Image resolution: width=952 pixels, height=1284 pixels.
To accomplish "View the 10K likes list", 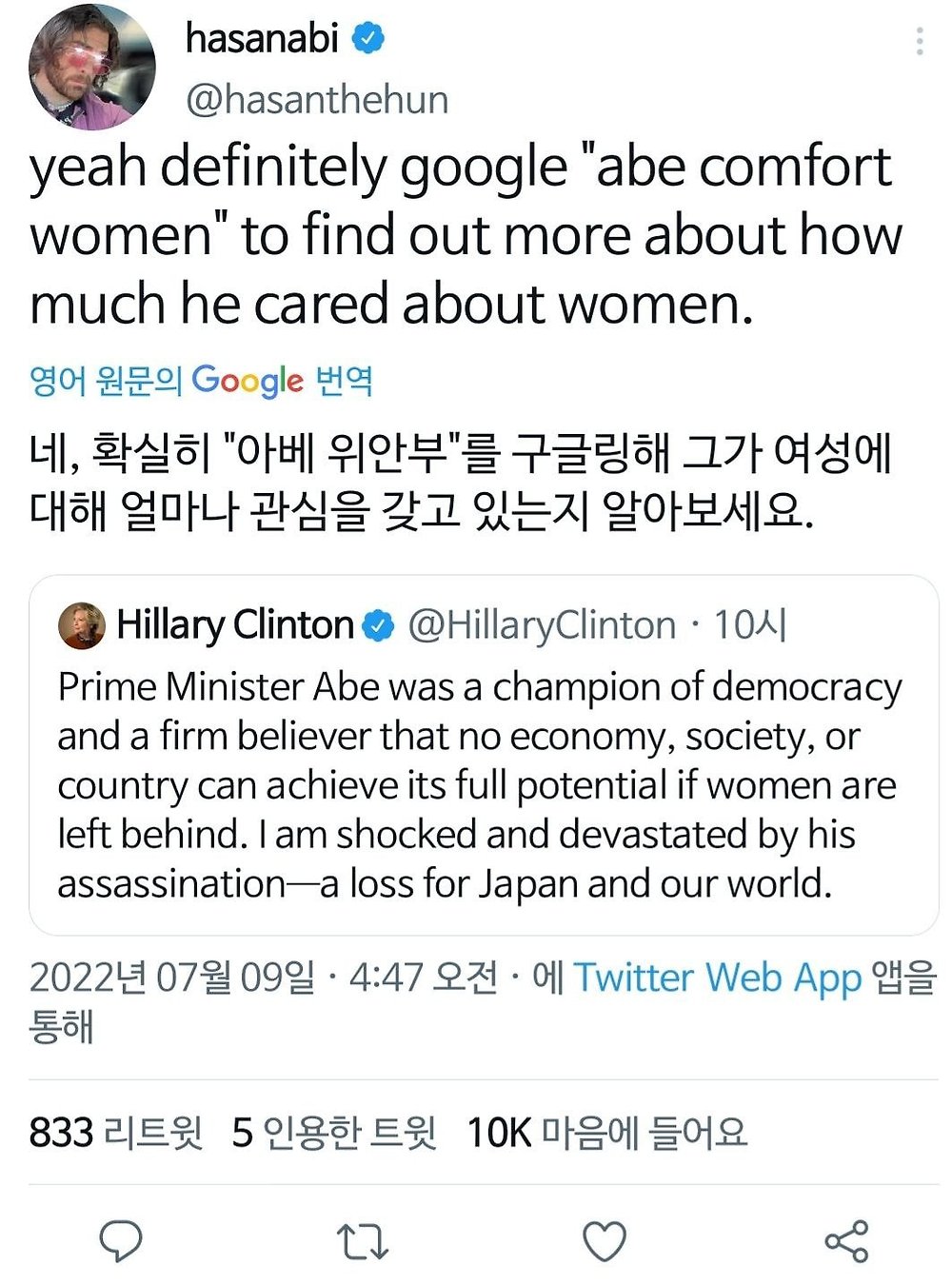I will pos(606,1133).
